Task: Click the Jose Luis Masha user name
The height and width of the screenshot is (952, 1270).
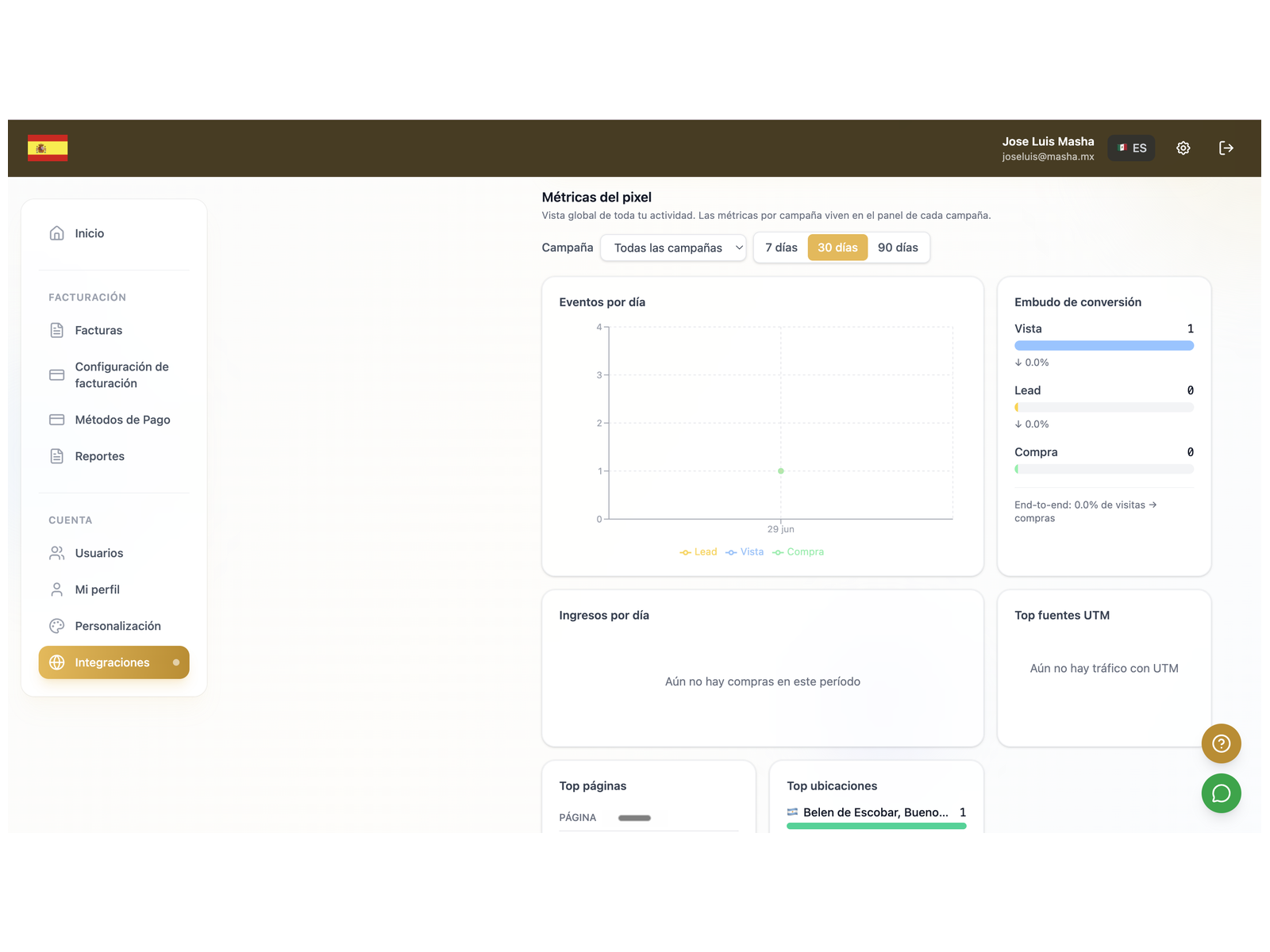Action: (x=1048, y=141)
